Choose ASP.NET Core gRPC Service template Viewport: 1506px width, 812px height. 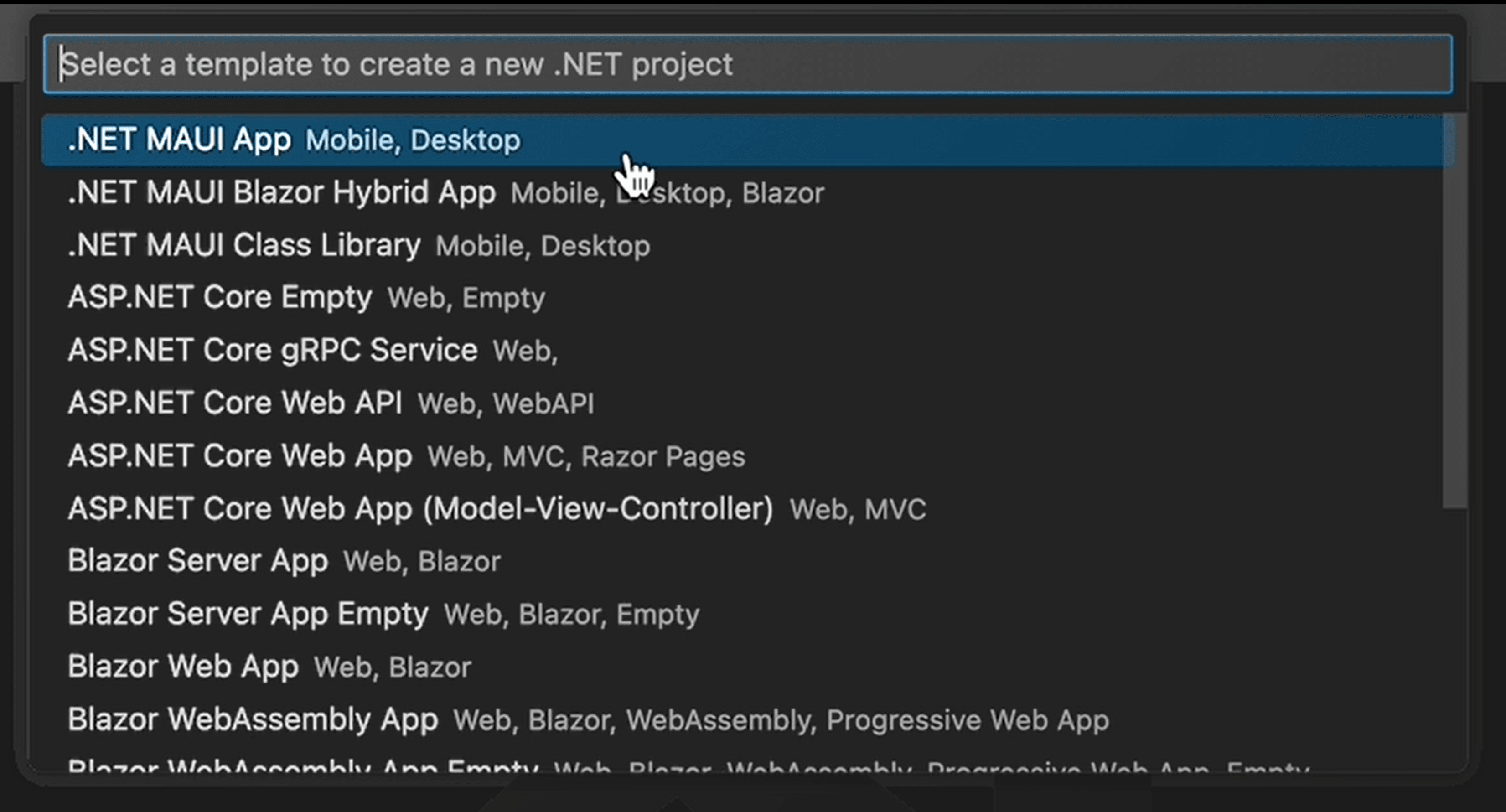[748, 351]
